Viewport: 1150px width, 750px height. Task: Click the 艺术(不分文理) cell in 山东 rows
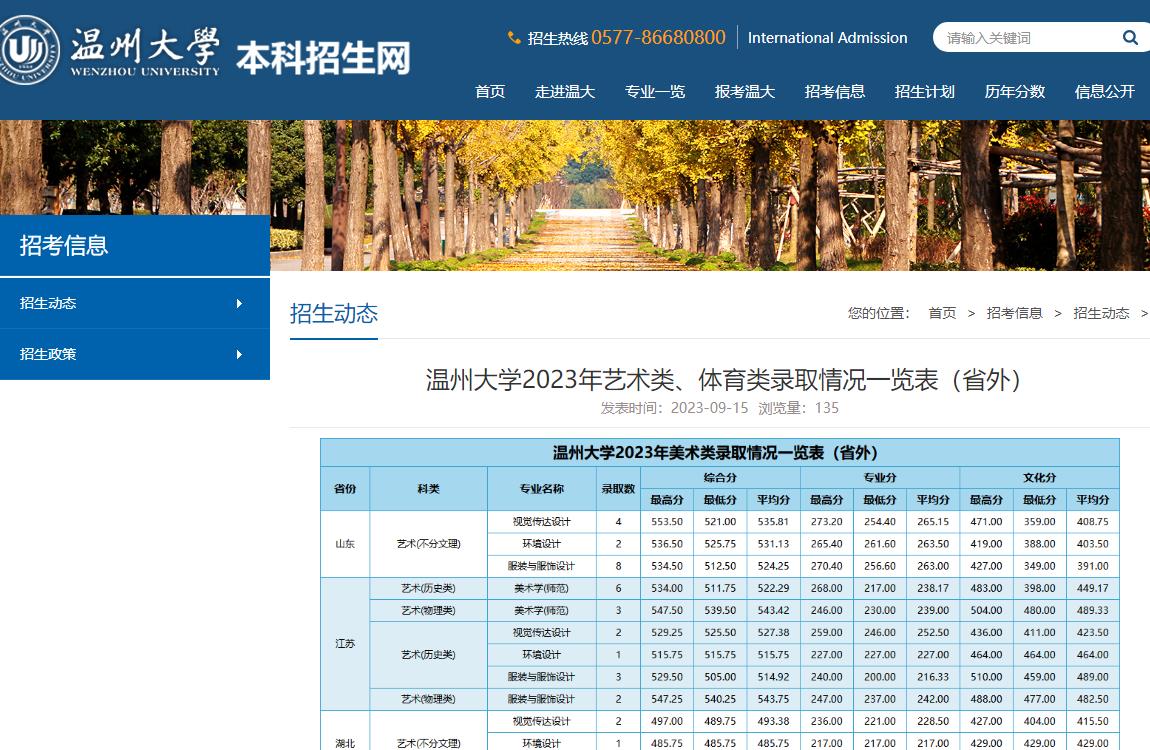[428, 544]
